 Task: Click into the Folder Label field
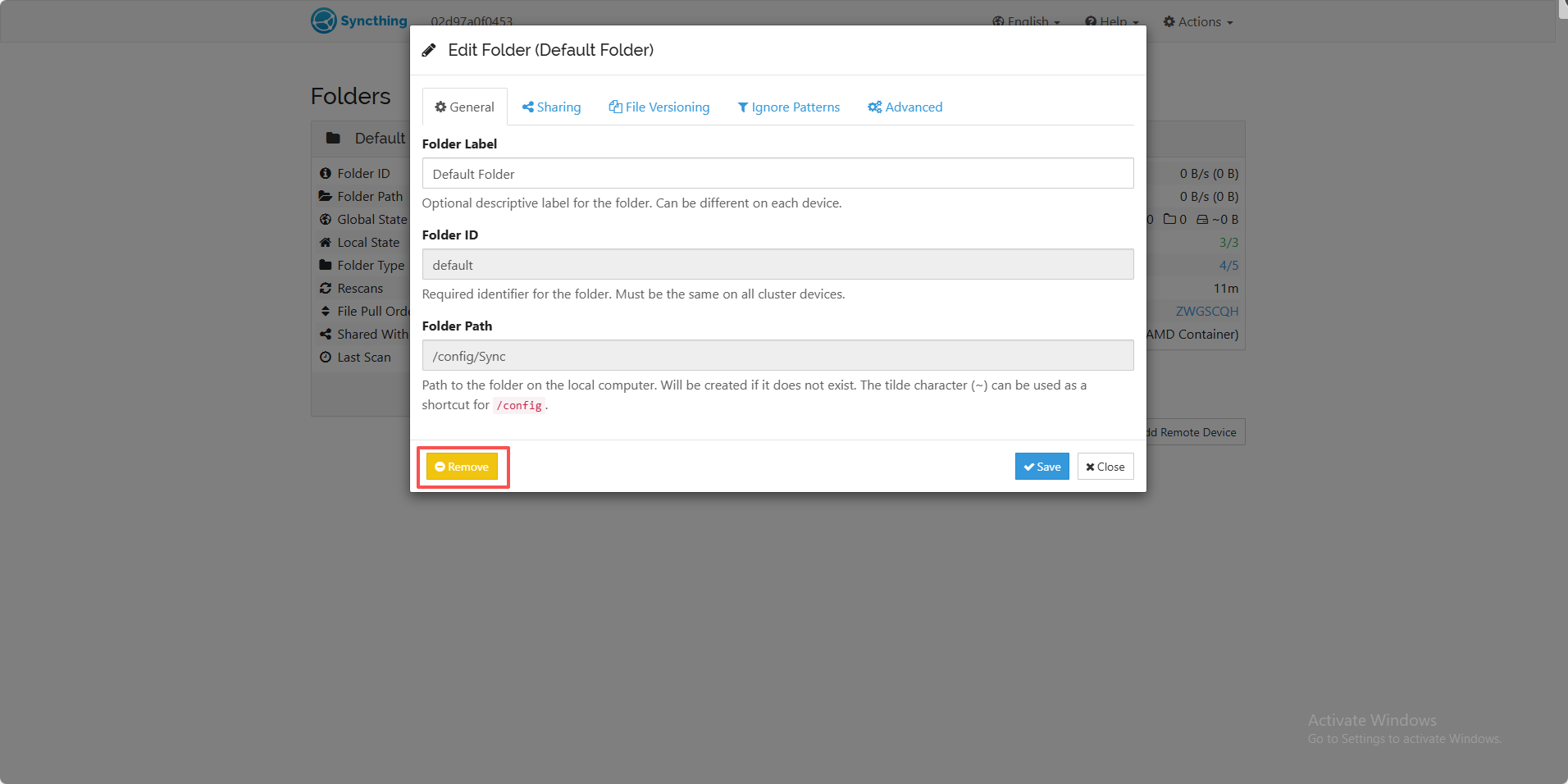[777, 173]
